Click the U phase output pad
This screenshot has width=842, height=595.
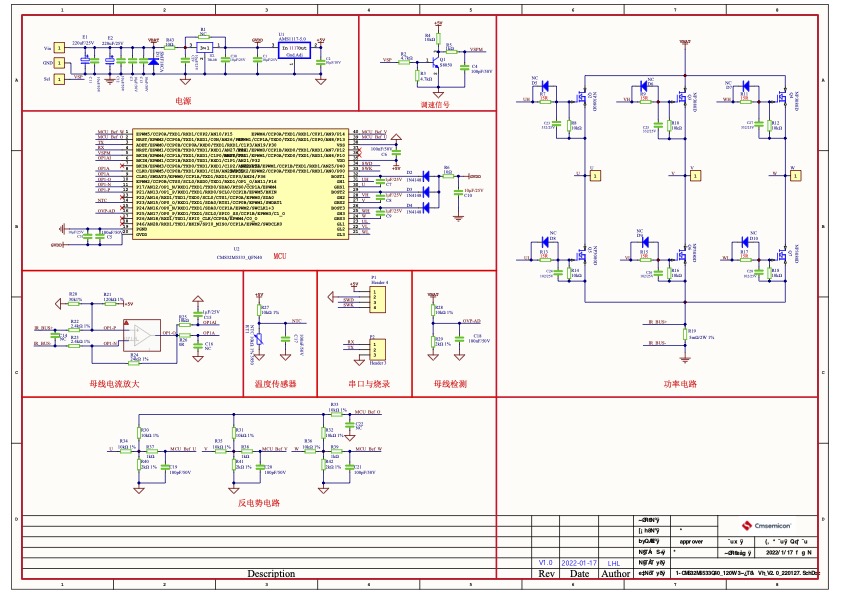click(595, 175)
